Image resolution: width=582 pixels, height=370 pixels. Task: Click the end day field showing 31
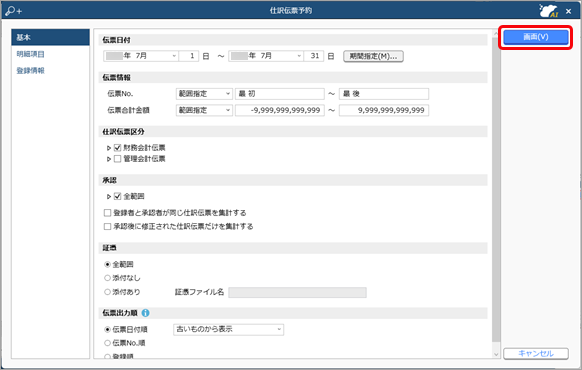[x=314, y=56]
